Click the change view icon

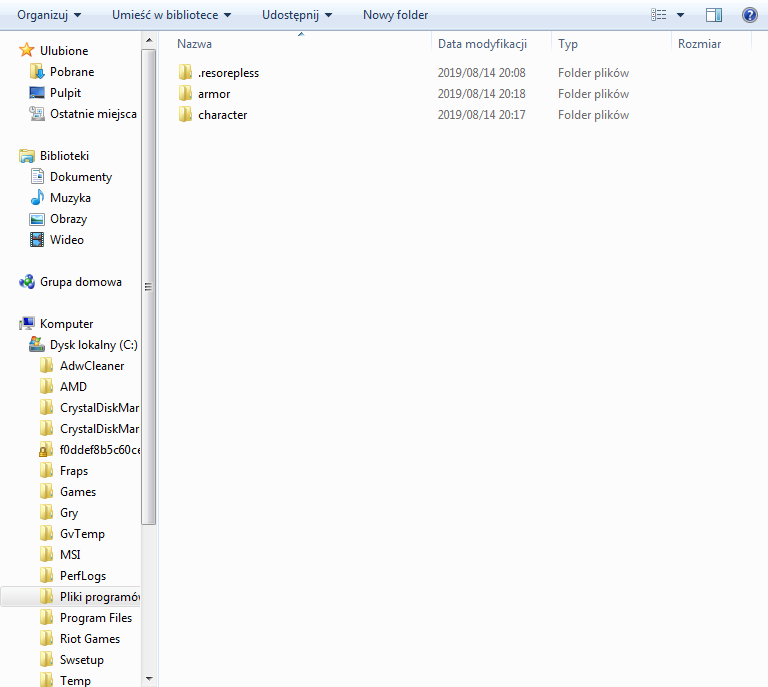658,15
